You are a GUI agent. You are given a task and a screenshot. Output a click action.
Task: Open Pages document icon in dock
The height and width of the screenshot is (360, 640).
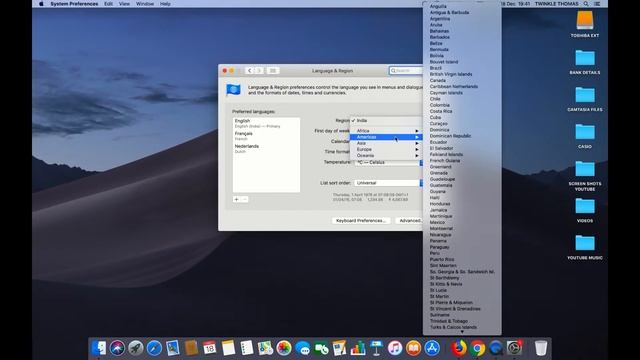pos(339,348)
